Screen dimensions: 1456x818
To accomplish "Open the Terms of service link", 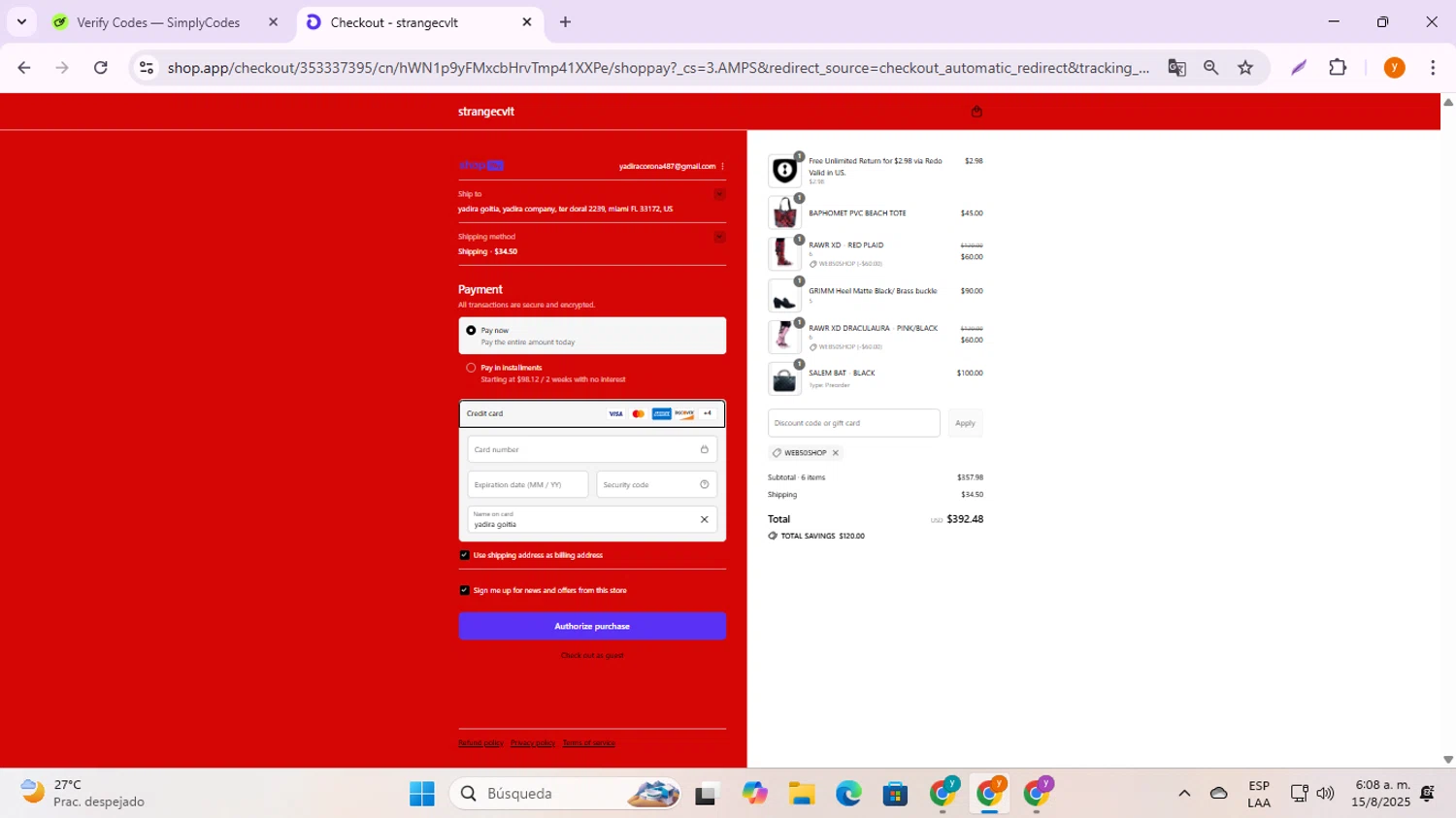I will pos(589,743).
